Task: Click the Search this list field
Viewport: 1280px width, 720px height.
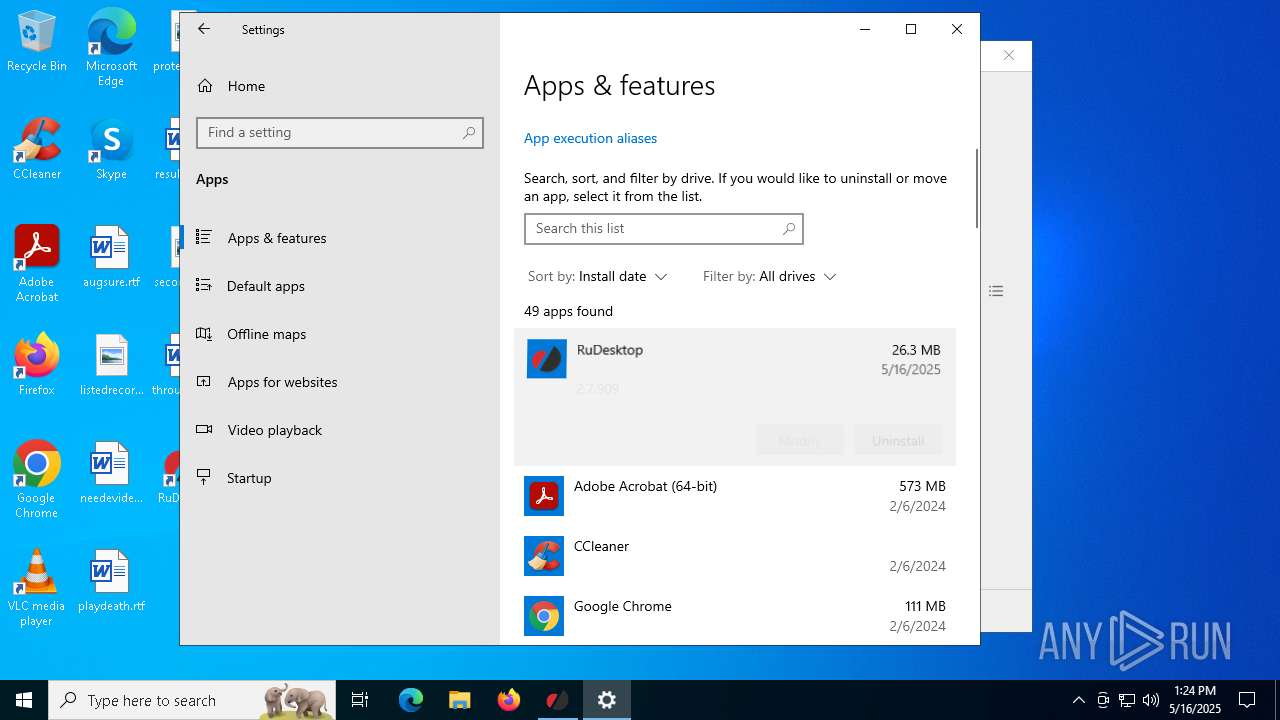Action: 663,228
